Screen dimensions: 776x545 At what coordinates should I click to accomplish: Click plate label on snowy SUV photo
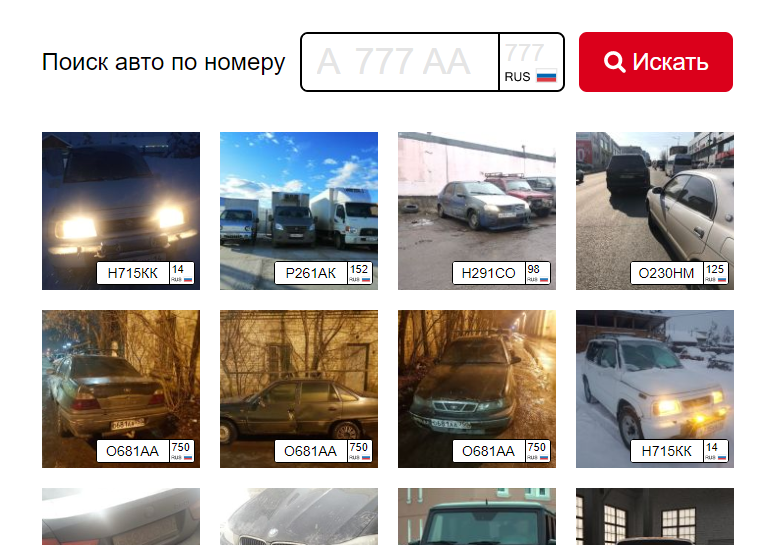tap(679, 451)
